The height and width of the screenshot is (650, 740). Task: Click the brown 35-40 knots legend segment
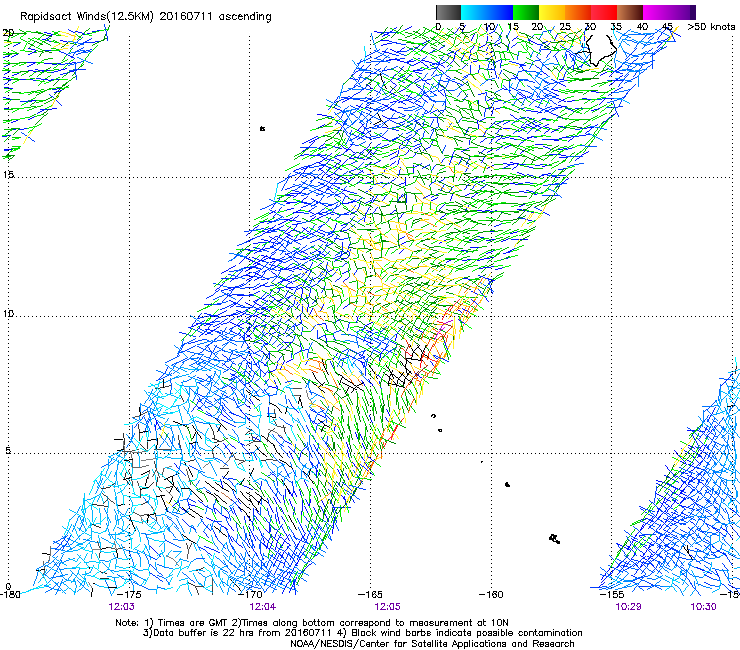click(x=630, y=12)
